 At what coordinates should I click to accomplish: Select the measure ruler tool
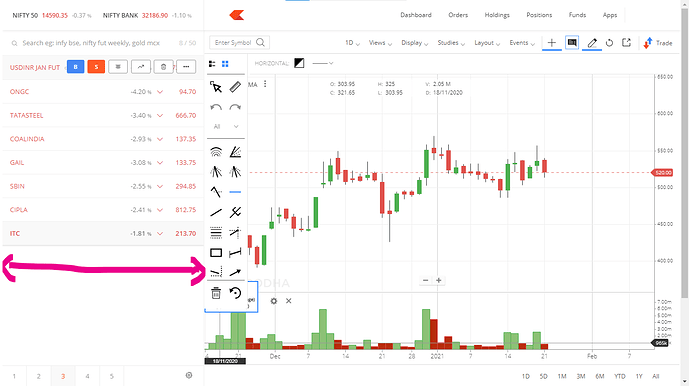pos(235,87)
